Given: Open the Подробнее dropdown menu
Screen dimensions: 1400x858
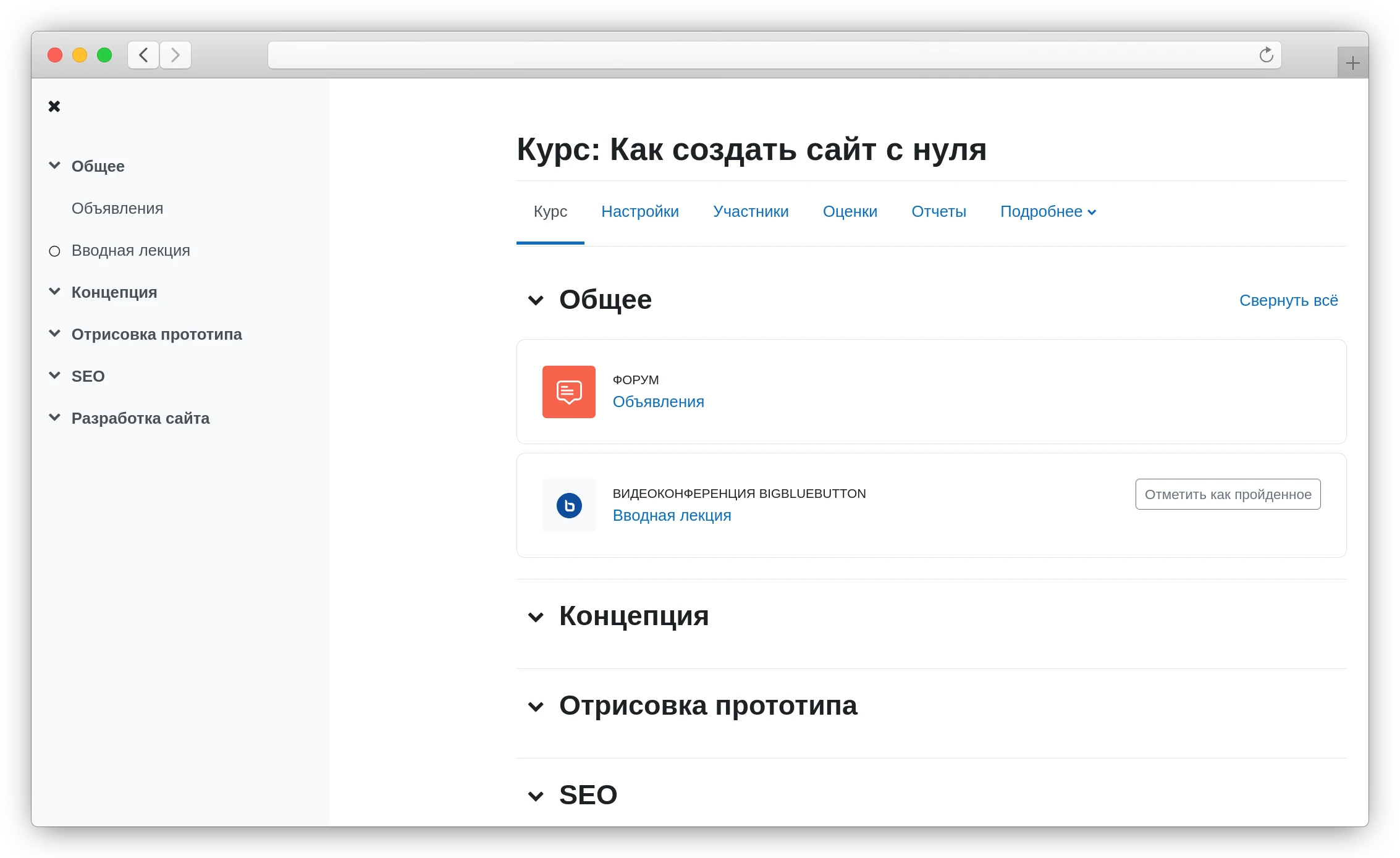Looking at the screenshot, I should point(1047,211).
